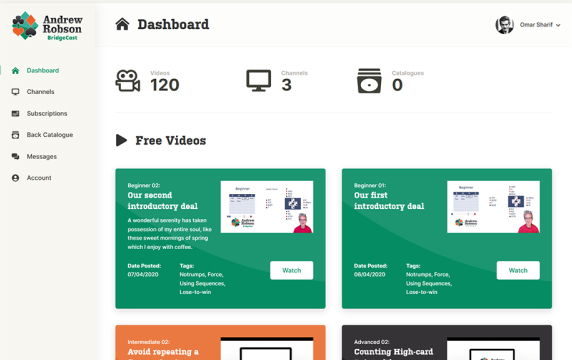Screen dimensions: 572x360
Task: Open the Beginner 02 video thumbnail
Action: point(267,207)
